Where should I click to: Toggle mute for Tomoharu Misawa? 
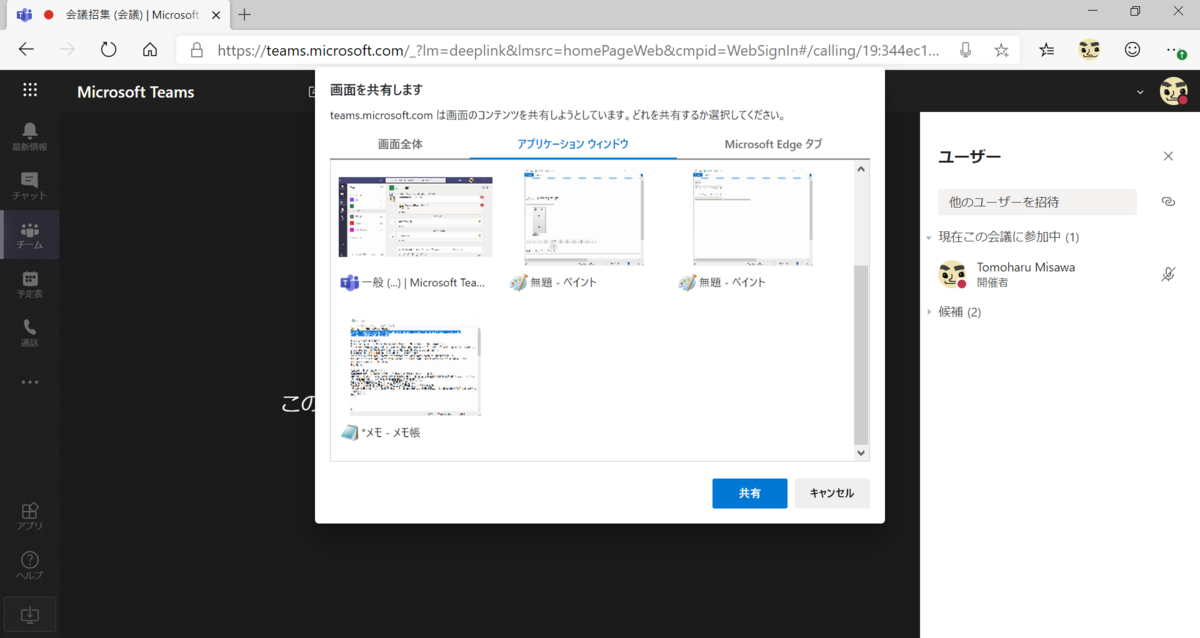click(x=1168, y=274)
